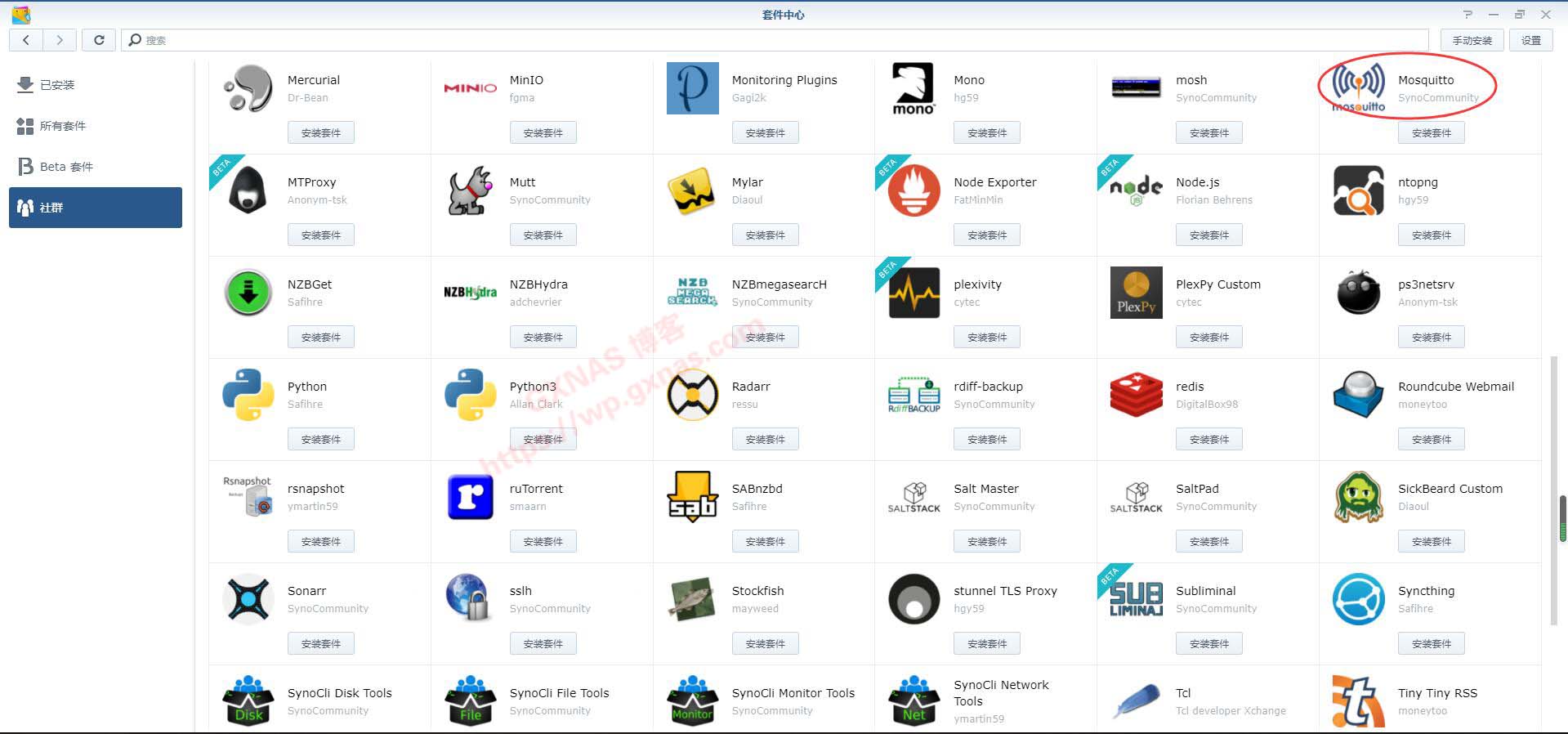
Task: Open the Mono package icon
Action: coord(914,88)
